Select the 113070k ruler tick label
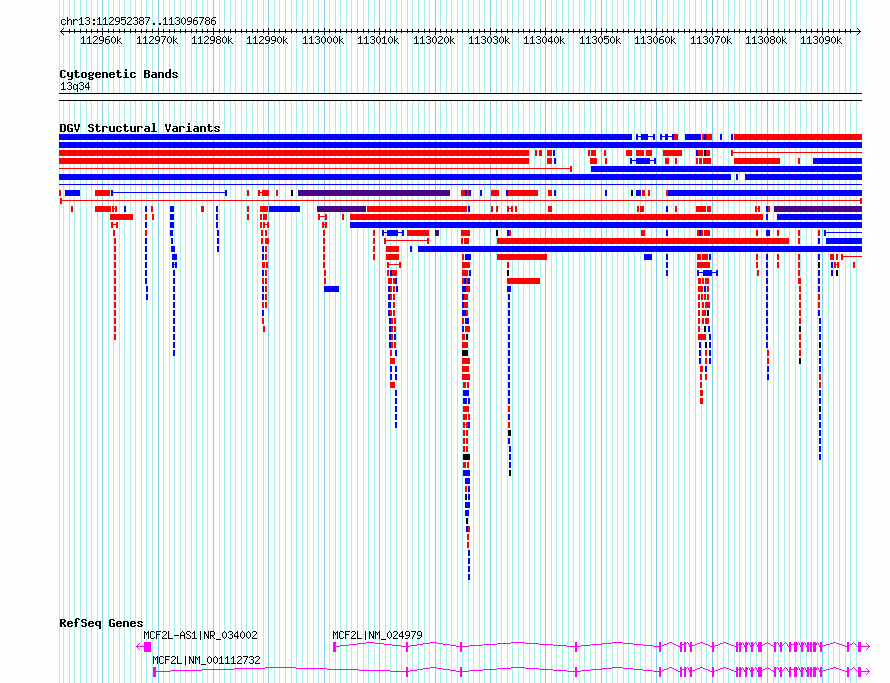 click(x=711, y=40)
